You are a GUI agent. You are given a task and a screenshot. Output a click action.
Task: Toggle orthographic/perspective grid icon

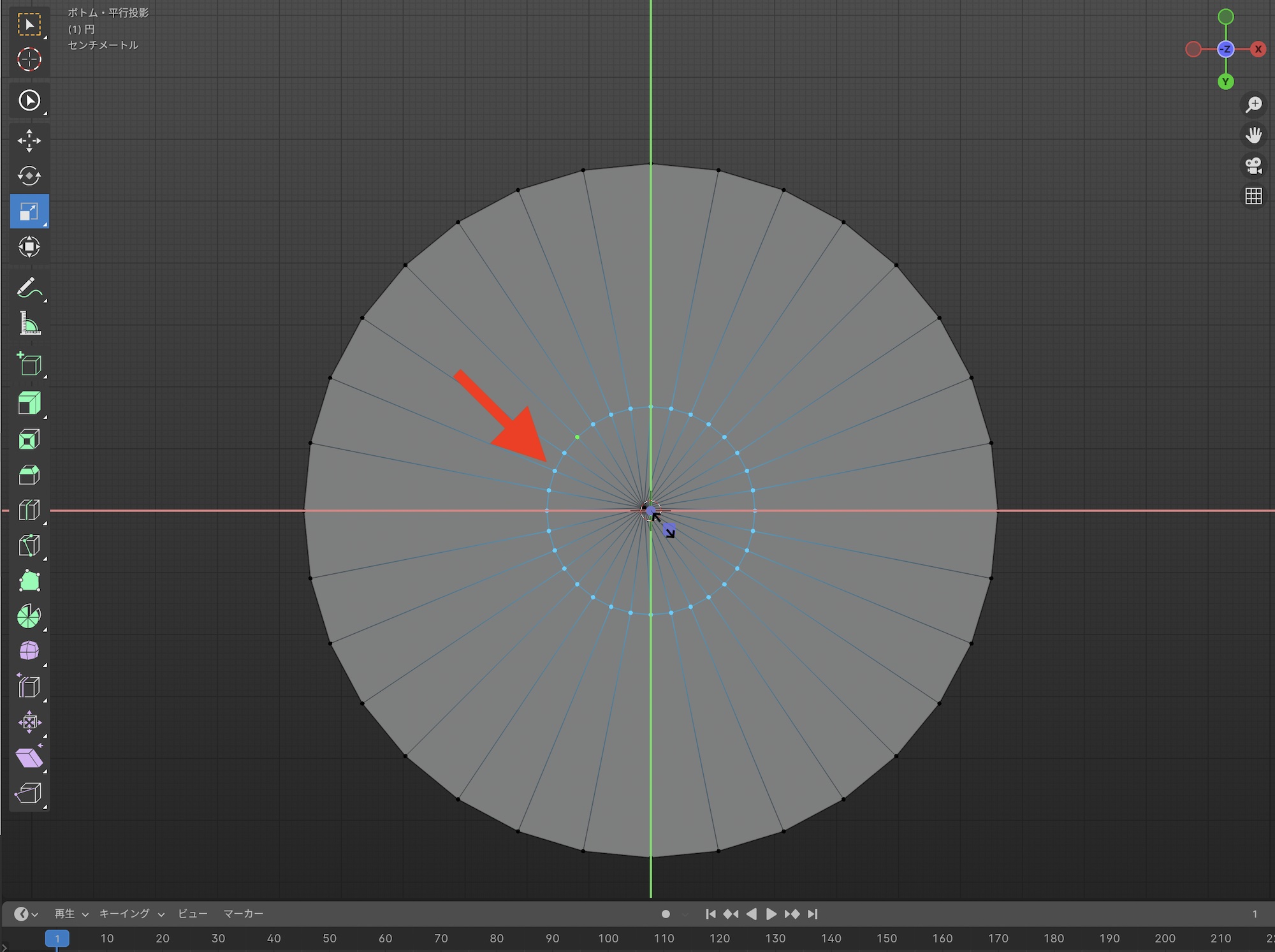point(1253,196)
